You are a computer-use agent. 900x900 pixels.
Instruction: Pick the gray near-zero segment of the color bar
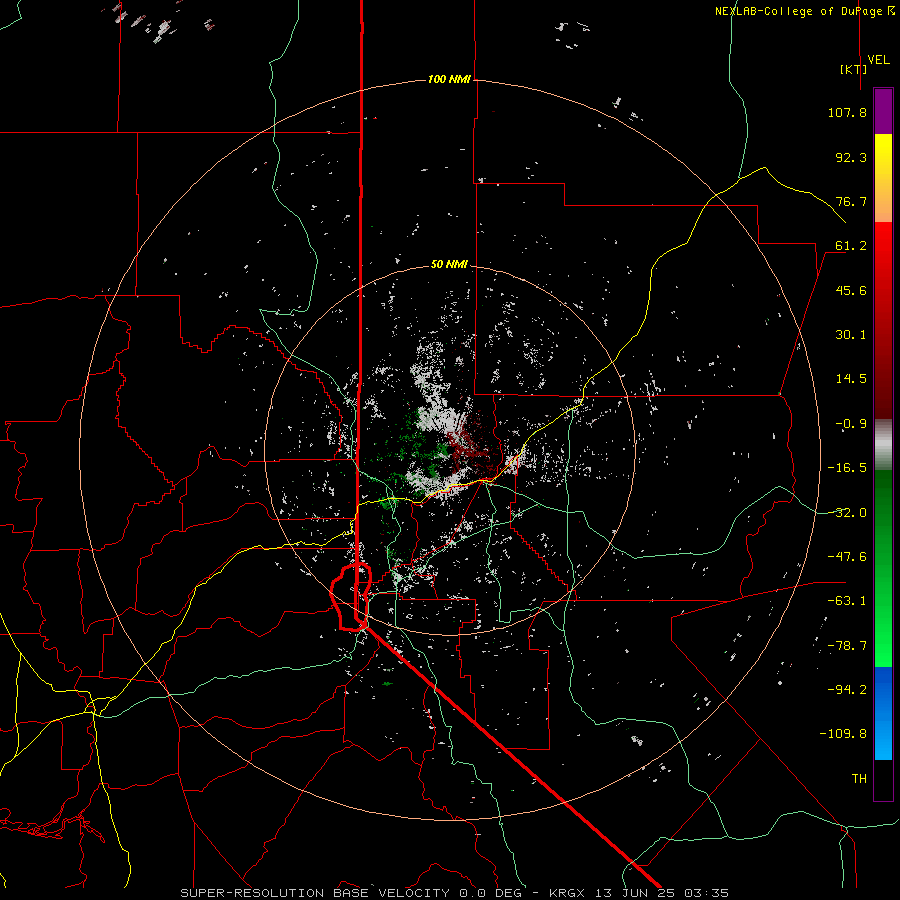click(883, 445)
